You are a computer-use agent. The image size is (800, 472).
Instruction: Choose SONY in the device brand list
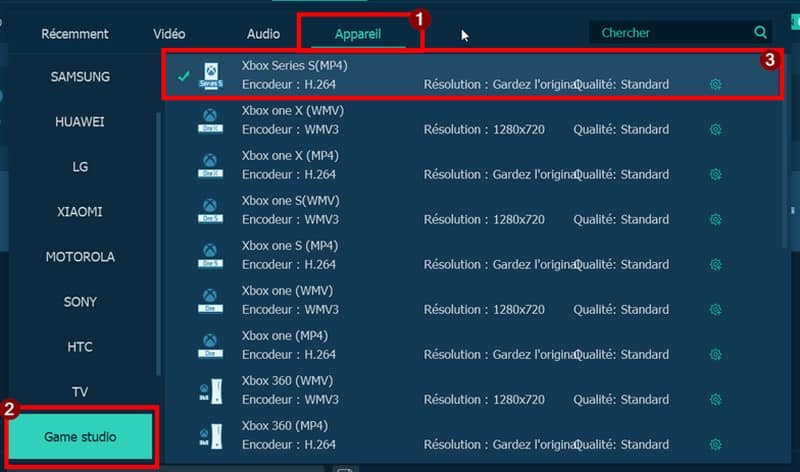[80, 302]
